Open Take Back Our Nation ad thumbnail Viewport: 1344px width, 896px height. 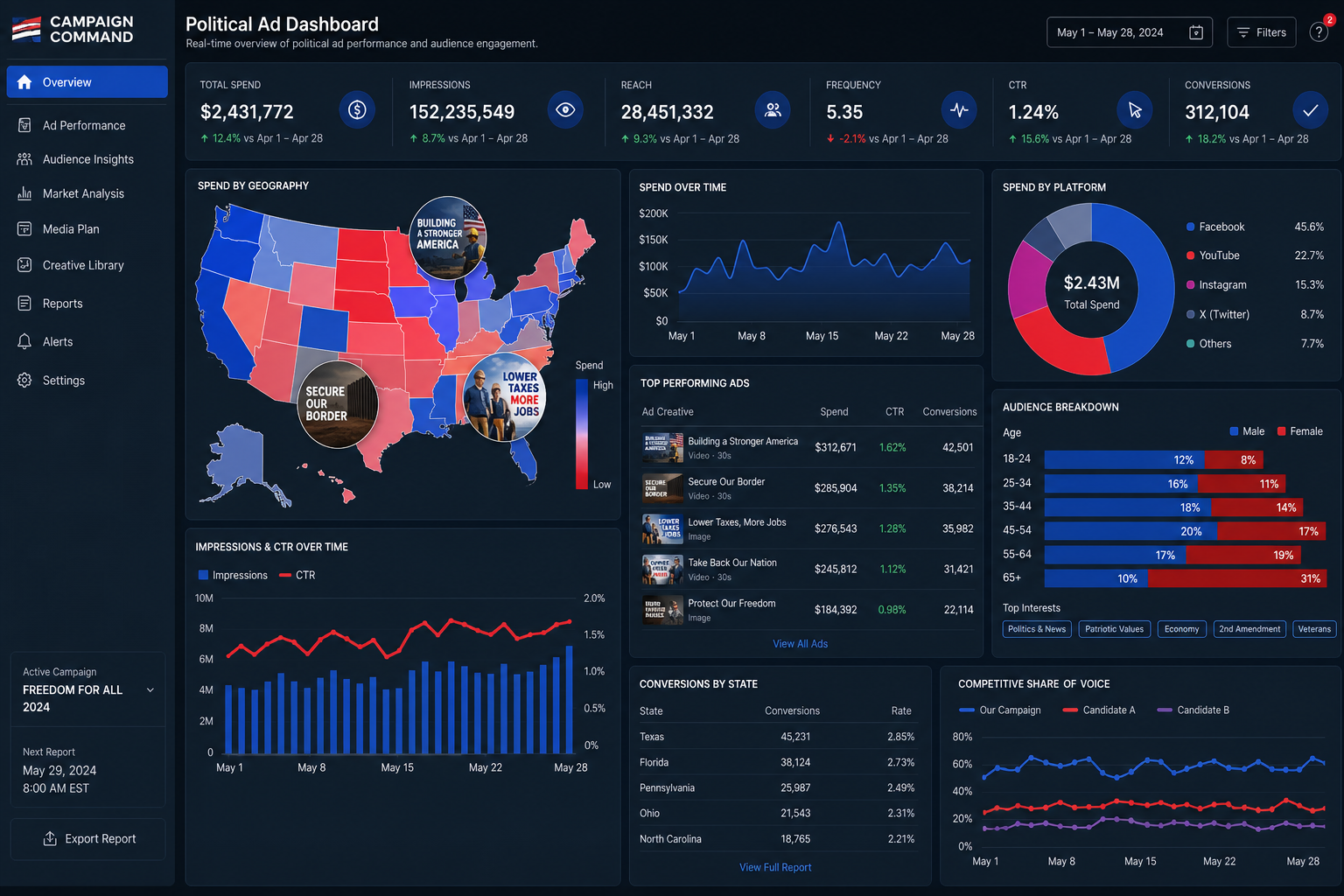pos(662,570)
